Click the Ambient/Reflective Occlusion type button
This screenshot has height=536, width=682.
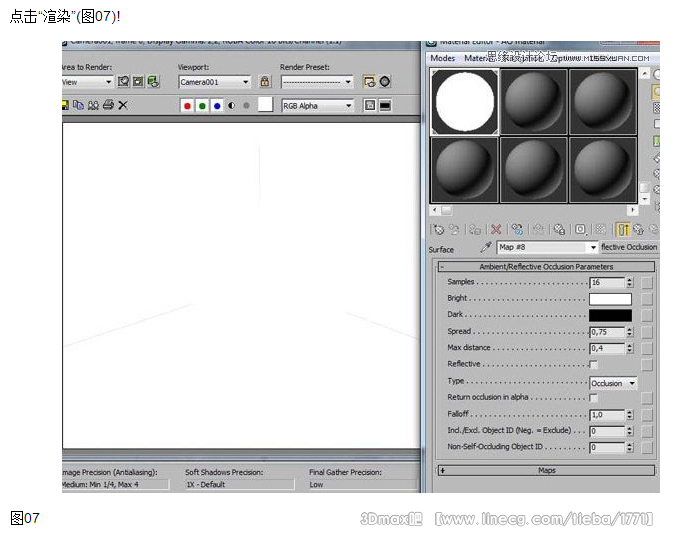pyautogui.click(x=629, y=247)
